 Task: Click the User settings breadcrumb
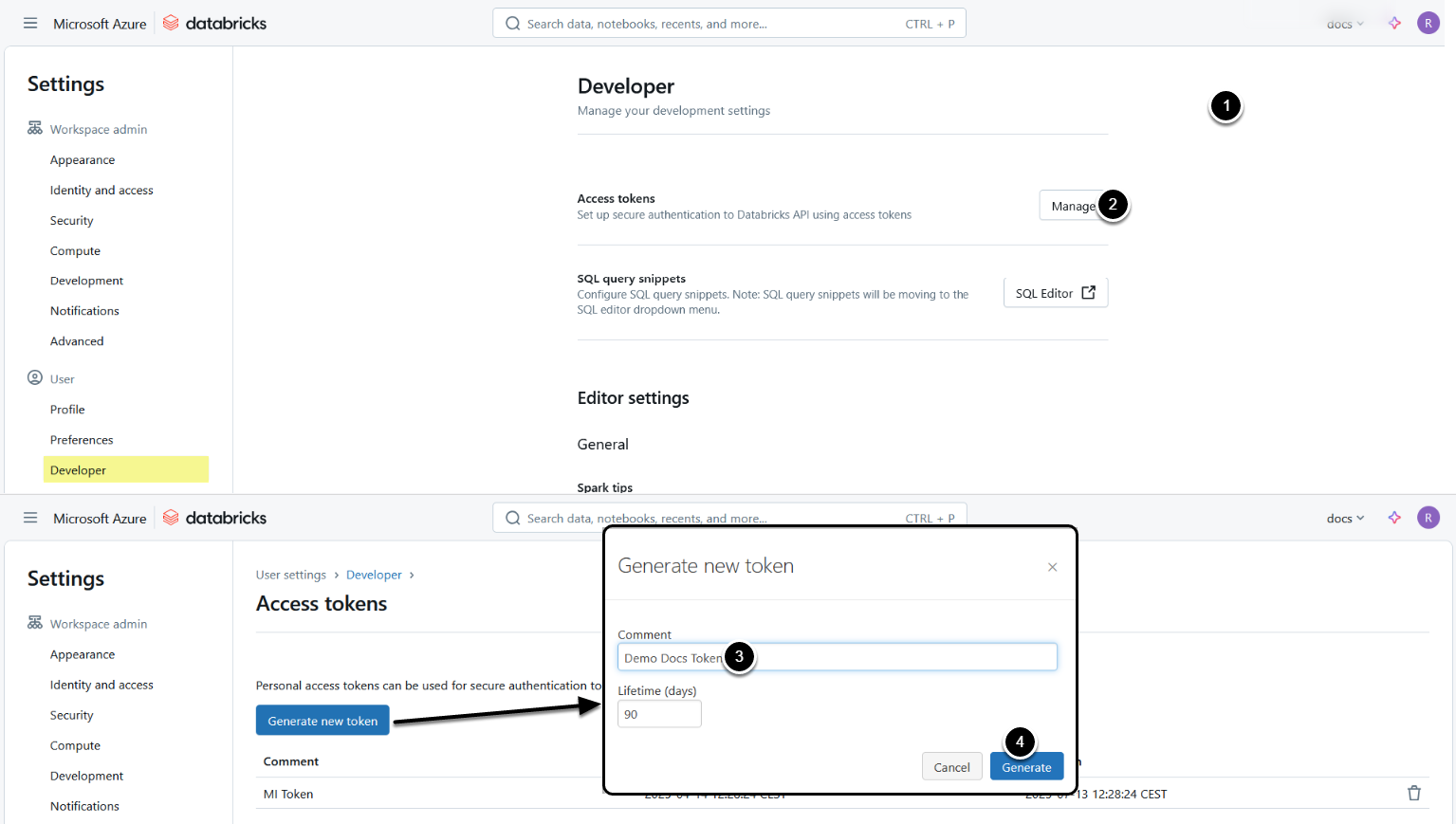pyautogui.click(x=291, y=575)
